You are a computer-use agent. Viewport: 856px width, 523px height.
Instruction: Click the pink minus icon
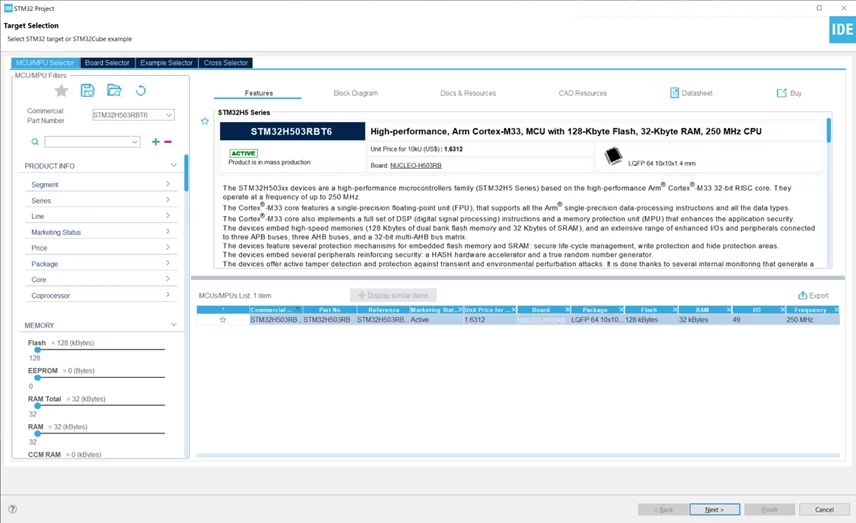(168, 142)
